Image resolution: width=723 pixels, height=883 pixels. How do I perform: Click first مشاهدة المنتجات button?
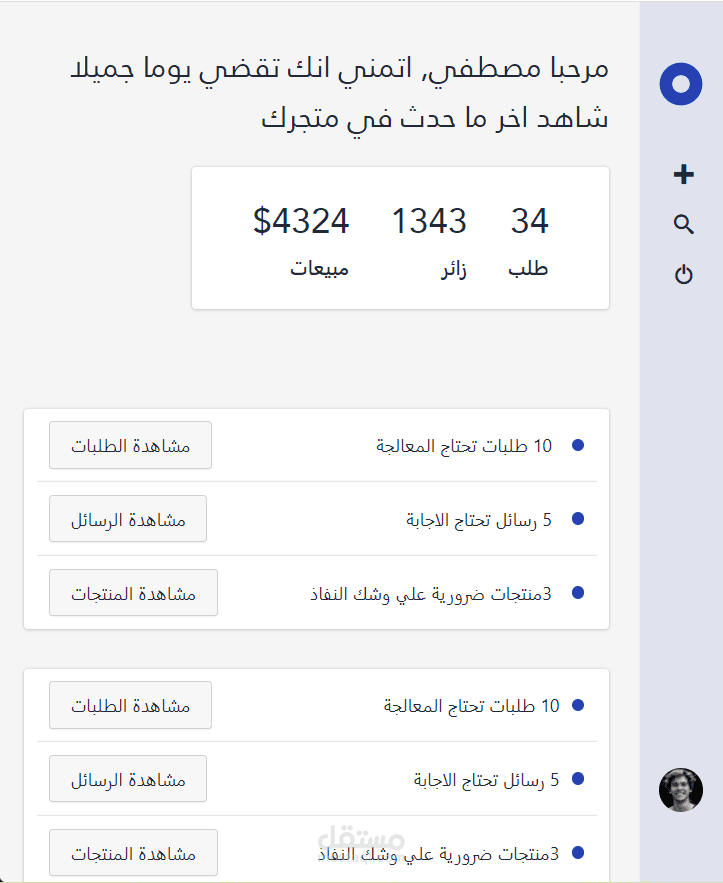click(x=133, y=593)
